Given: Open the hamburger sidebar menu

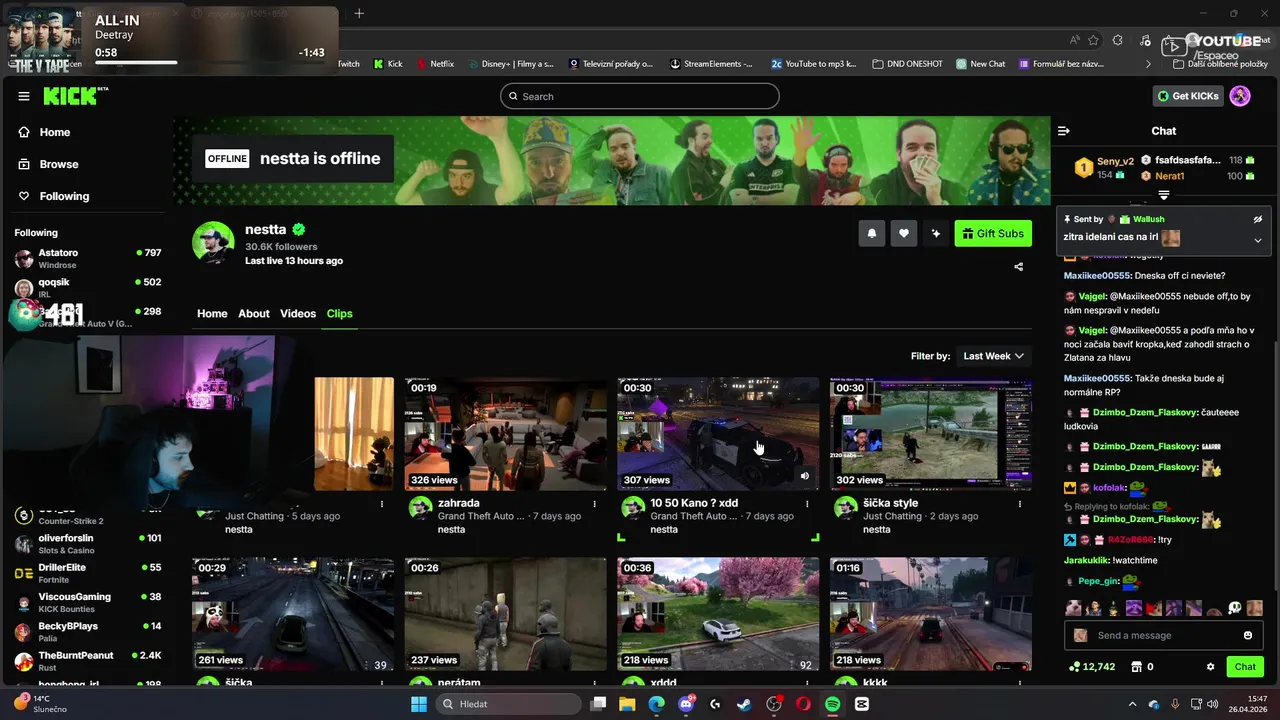Looking at the screenshot, I should 24,96.
